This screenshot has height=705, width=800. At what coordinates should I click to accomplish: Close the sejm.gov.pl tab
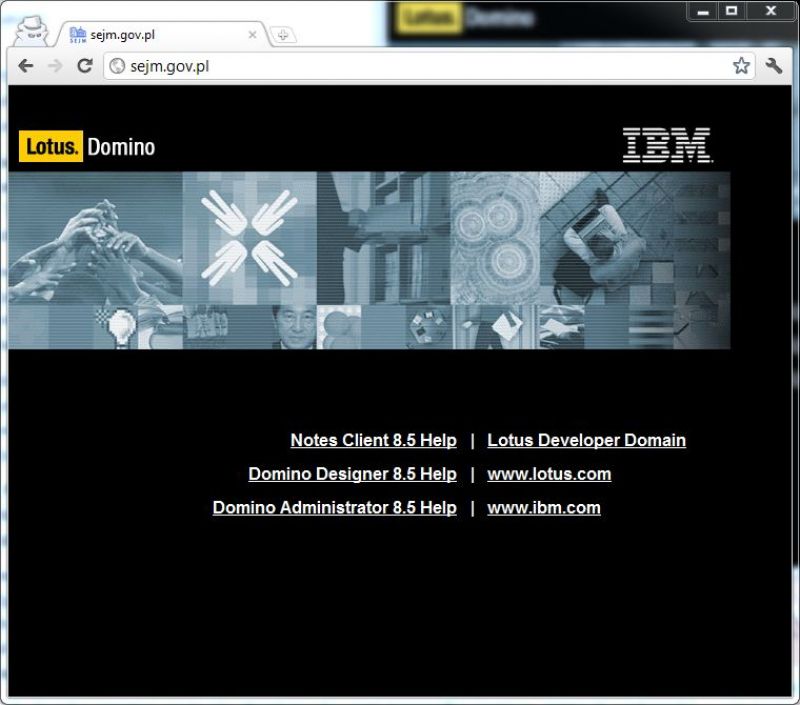pyautogui.click(x=252, y=35)
